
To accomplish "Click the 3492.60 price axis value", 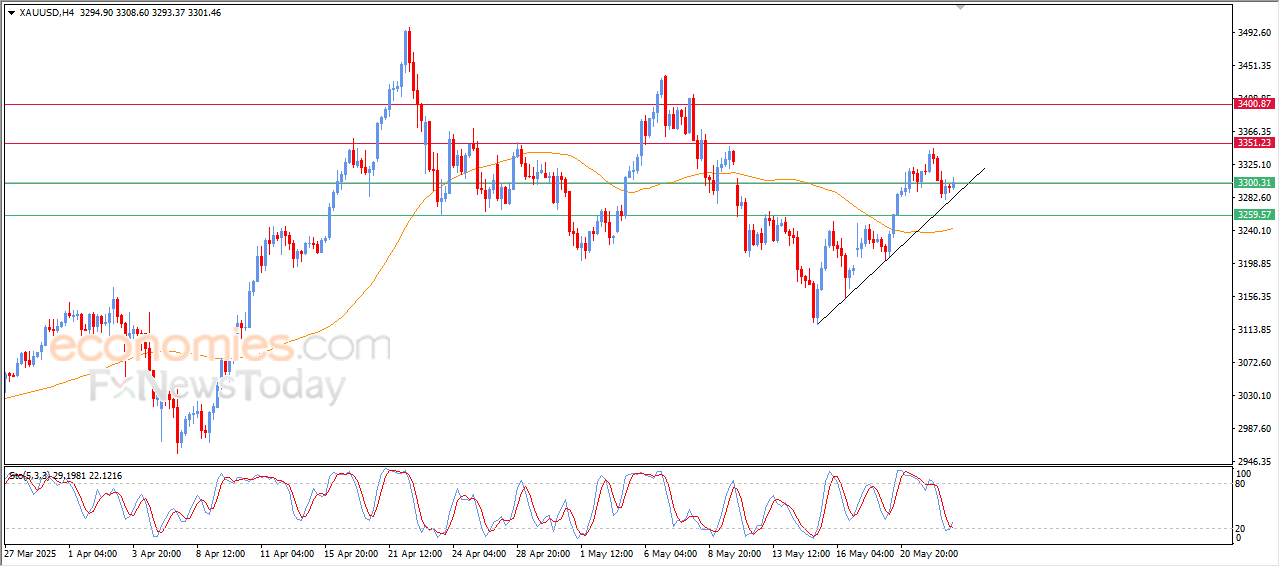I will coord(1254,33).
